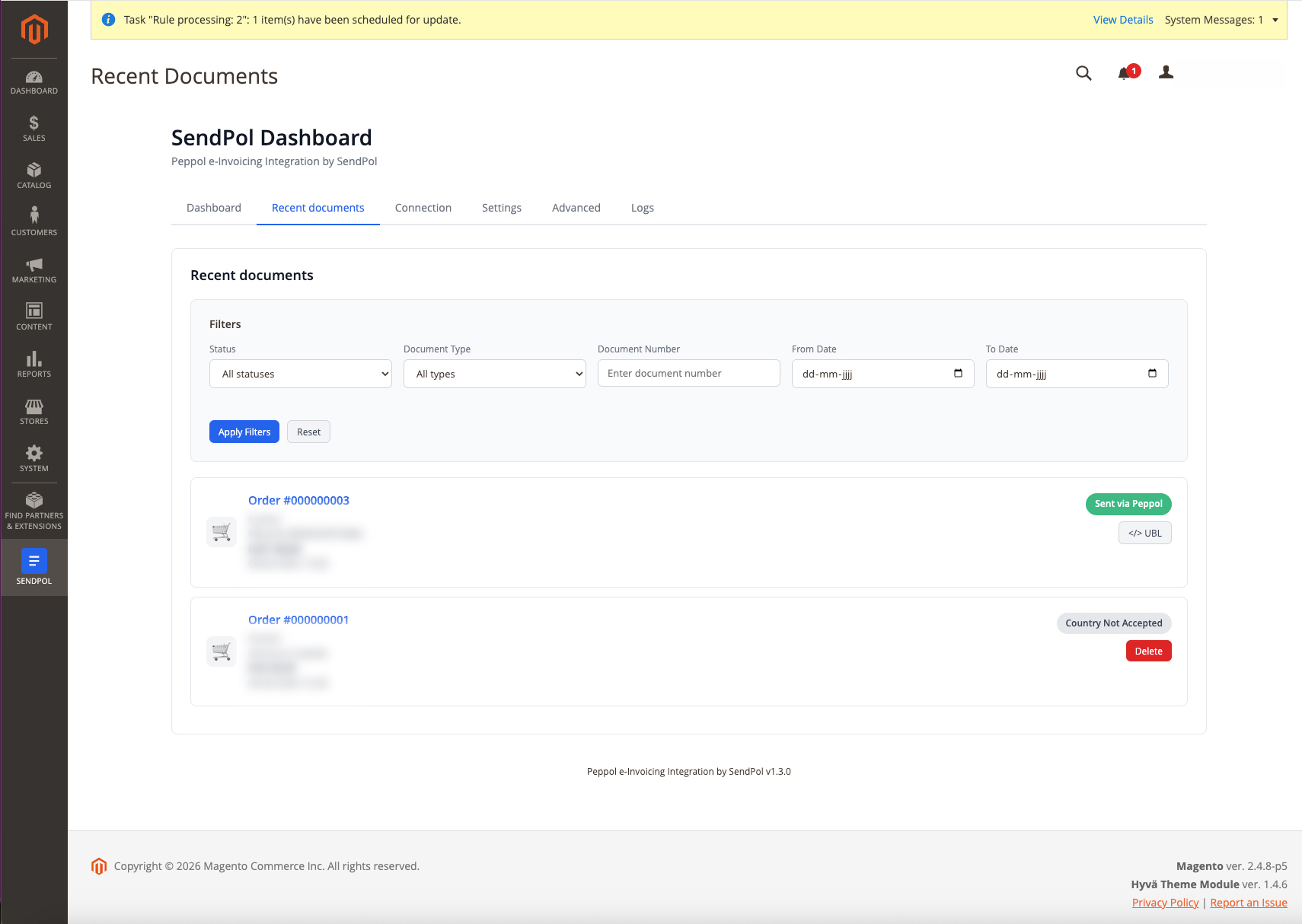Select the Recent documents tab

318,208
